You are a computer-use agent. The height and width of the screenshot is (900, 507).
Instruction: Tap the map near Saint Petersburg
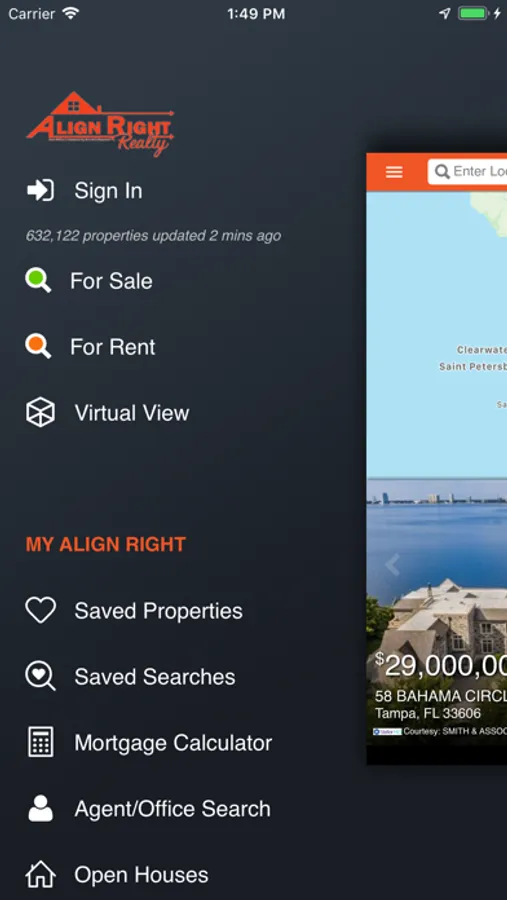click(x=473, y=366)
